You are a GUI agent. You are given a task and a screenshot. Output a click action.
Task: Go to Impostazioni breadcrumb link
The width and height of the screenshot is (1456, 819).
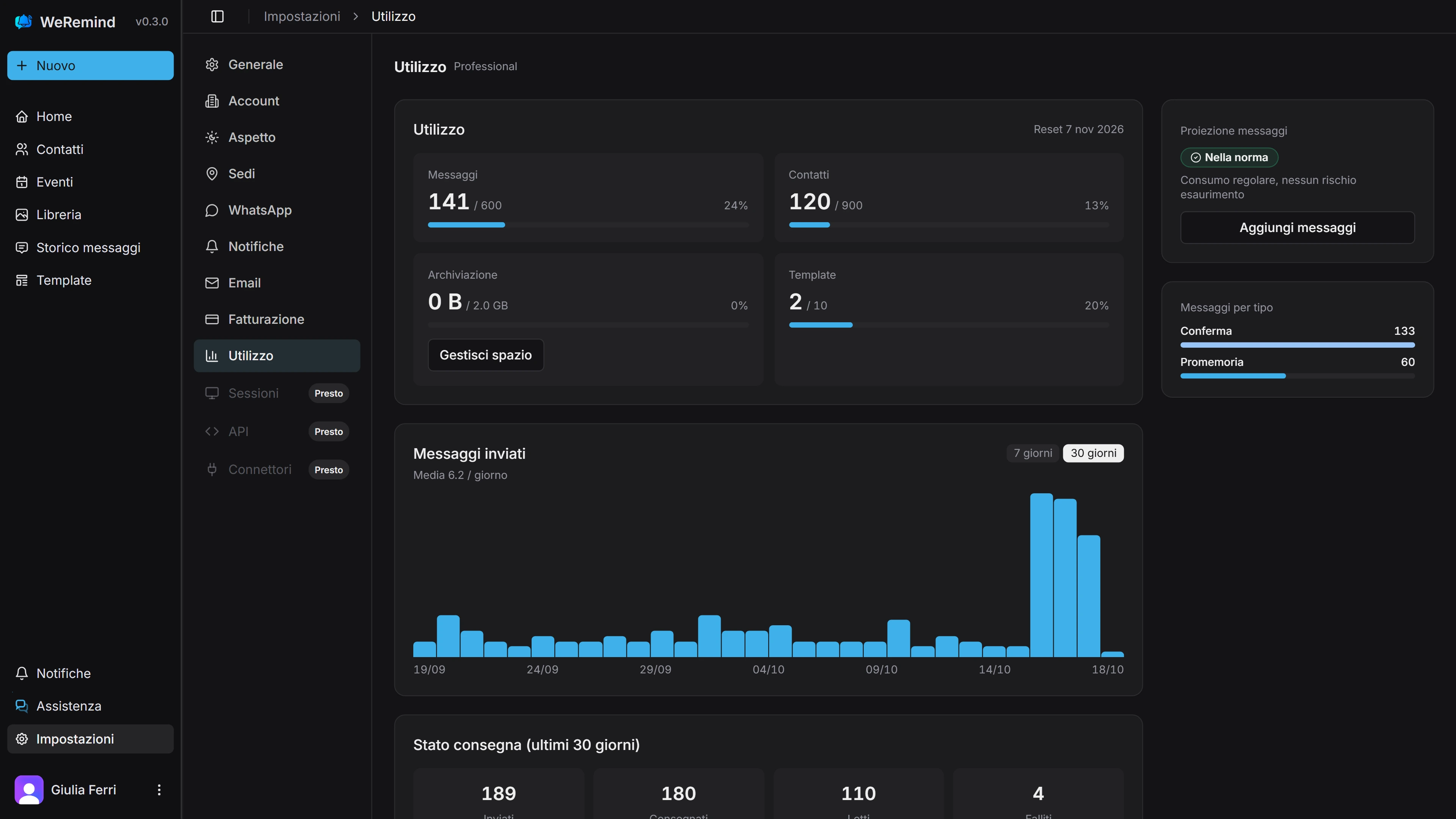click(x=302, y=16)
